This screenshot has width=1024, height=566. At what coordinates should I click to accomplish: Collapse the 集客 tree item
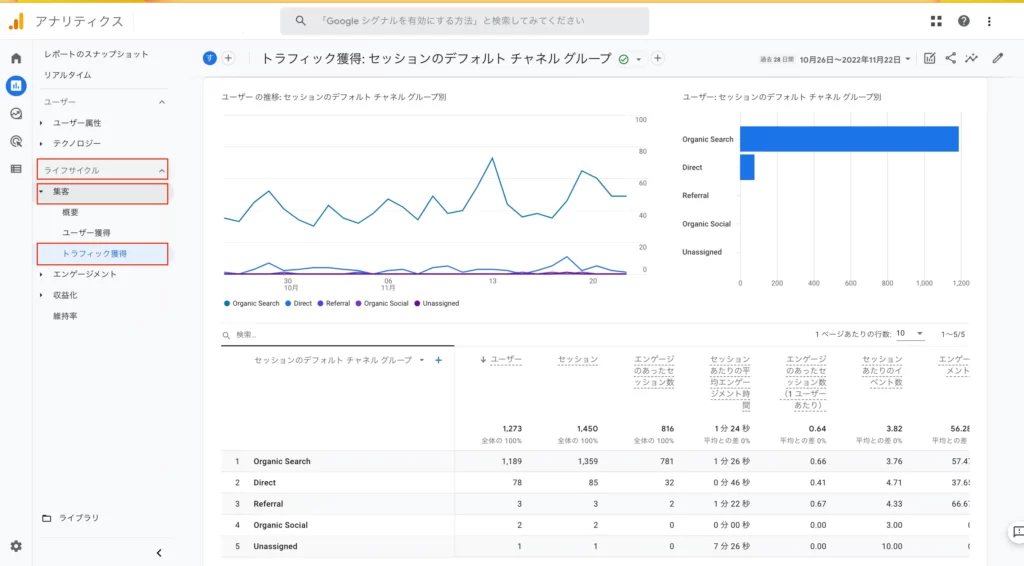(41, 191)
